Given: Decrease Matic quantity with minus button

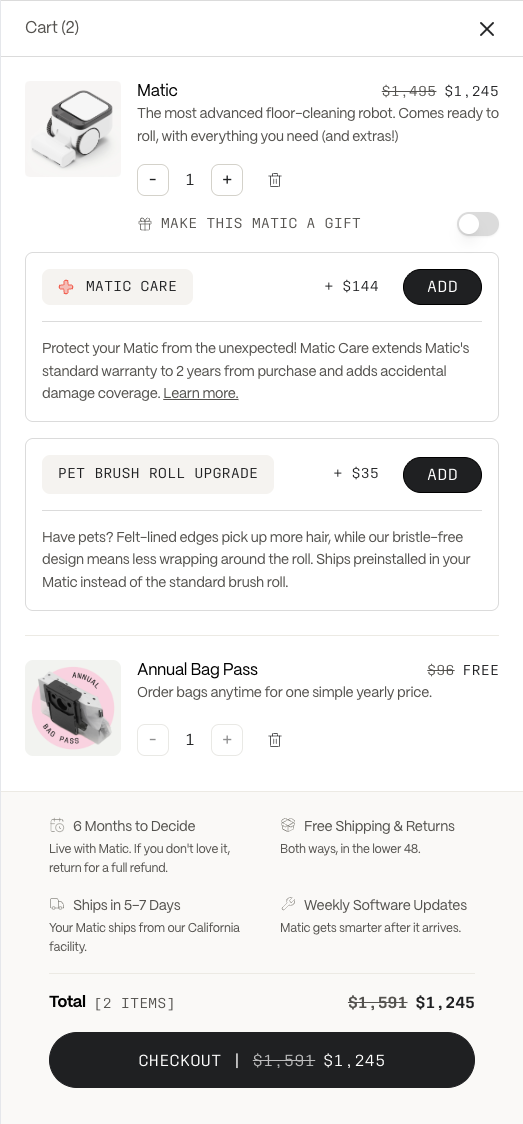Looking at the screenshot, I should (x=153, y=180).
